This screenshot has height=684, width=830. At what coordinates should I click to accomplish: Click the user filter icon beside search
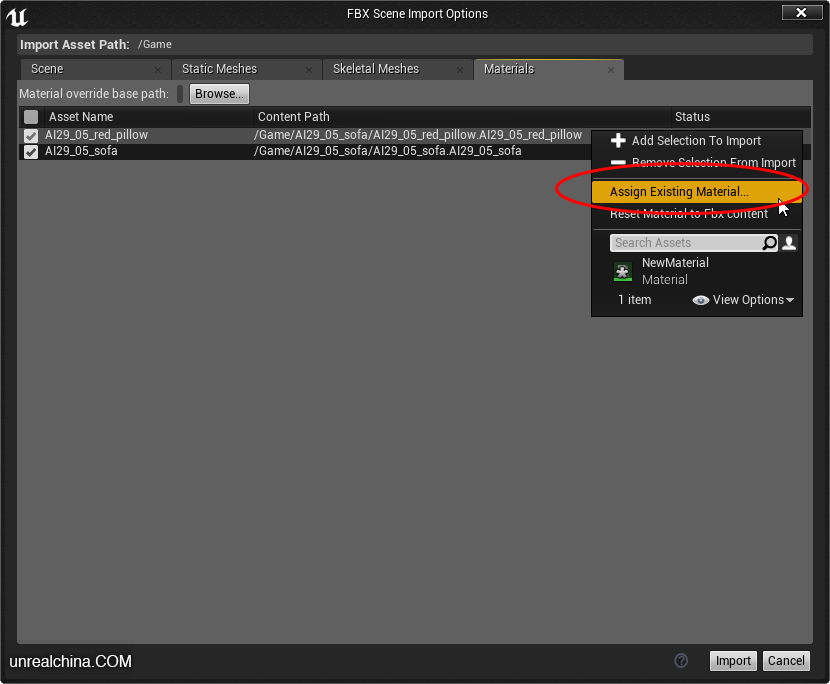click(789, 243)
